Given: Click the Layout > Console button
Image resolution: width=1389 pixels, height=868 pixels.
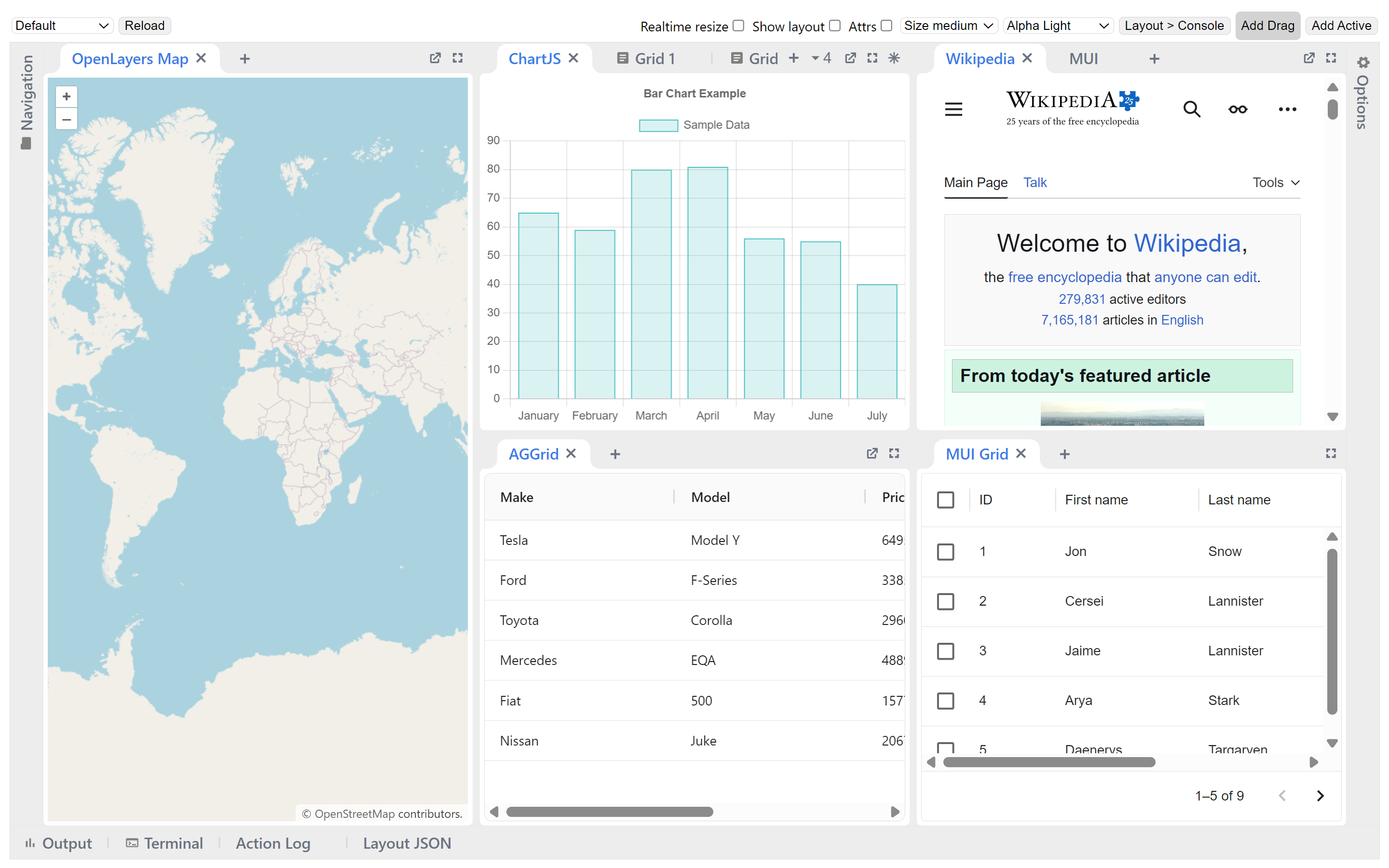Looking at the screenshot, I should 1174,26.
